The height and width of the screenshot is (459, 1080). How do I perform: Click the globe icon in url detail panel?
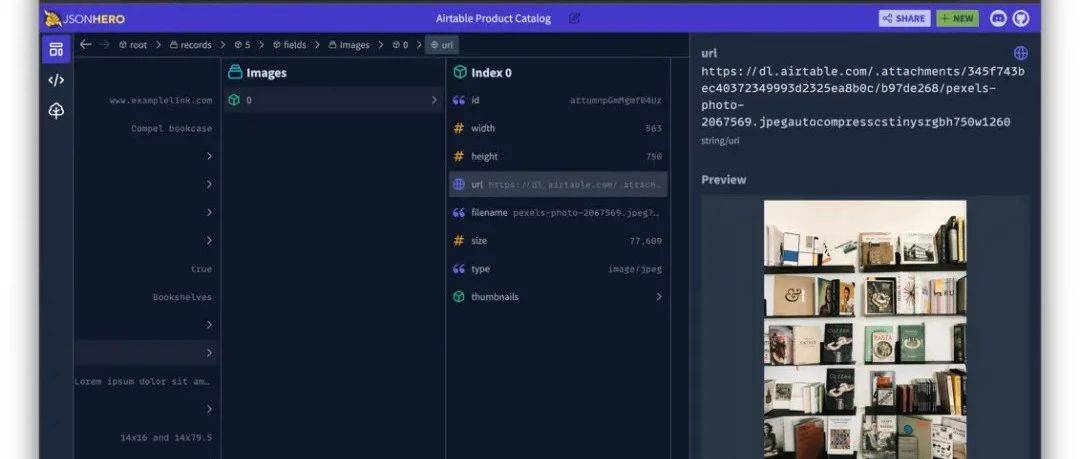[1021, 53]
